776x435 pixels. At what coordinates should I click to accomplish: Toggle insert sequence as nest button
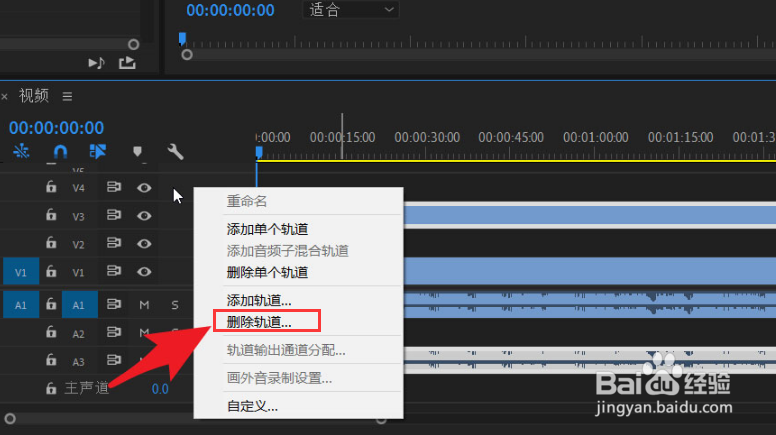21,151
